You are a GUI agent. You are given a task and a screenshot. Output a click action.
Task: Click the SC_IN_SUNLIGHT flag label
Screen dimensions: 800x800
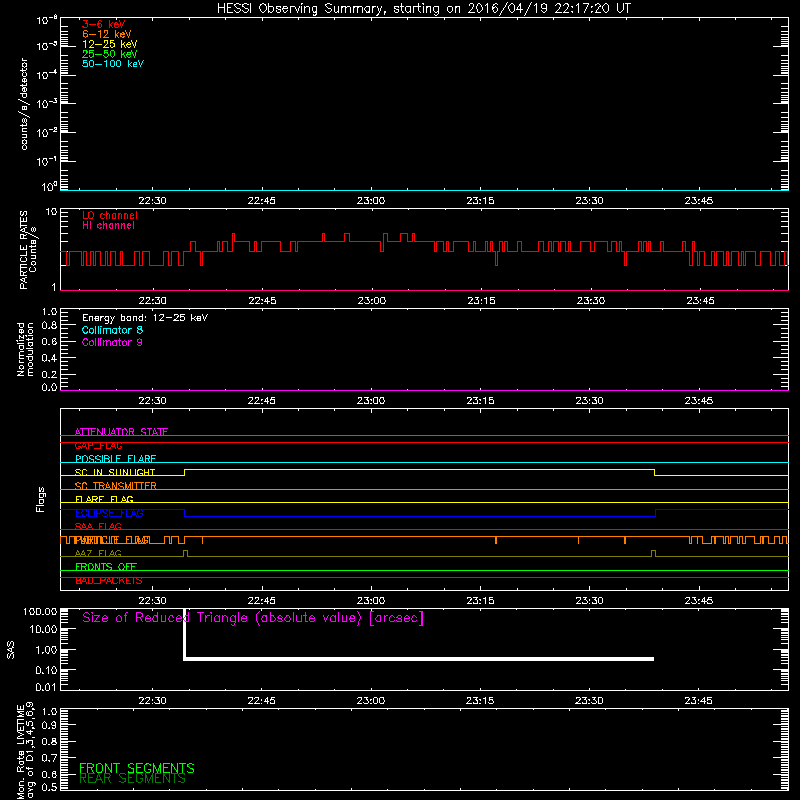coord(115,472)
